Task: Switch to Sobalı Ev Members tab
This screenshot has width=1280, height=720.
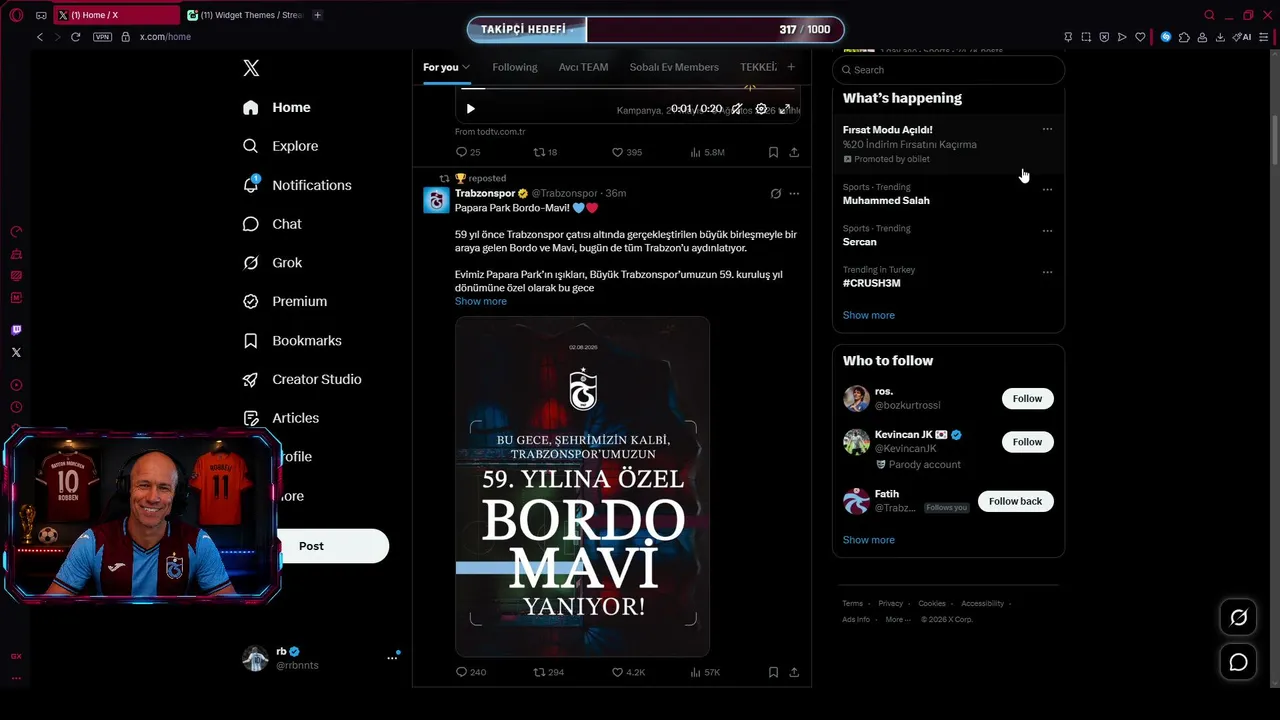Action: (674, 67)
